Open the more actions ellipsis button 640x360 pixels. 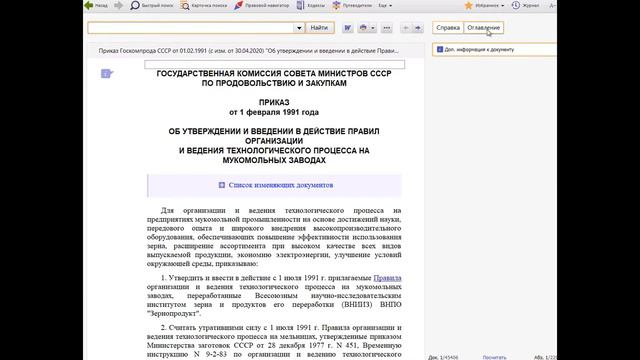click(387, 28)
